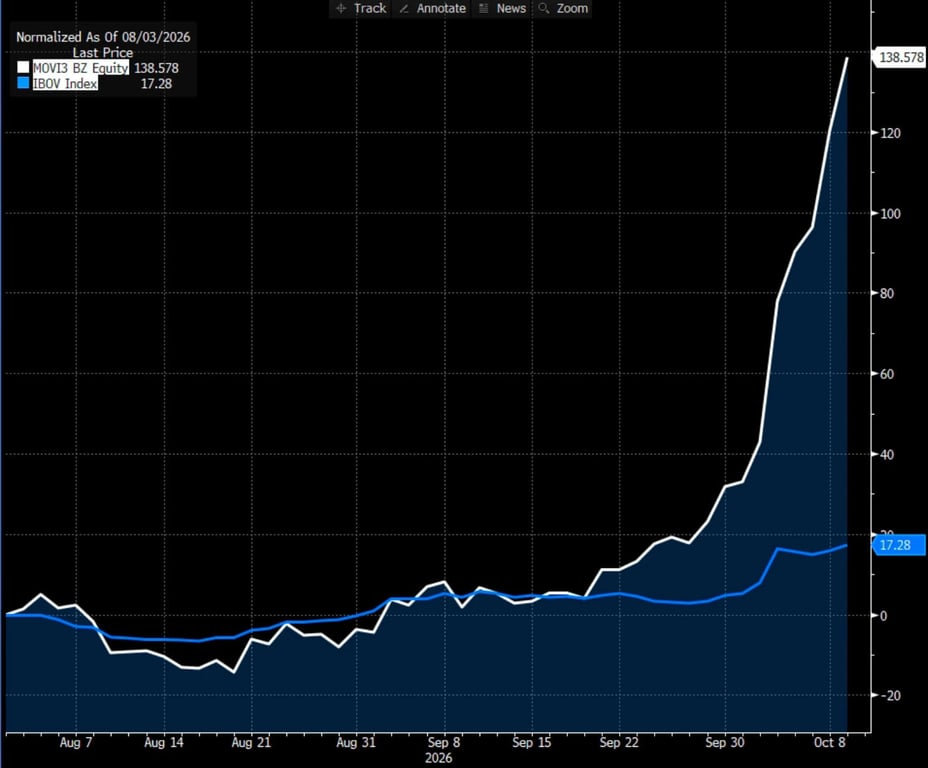The image size is (928, 768).
Task: Click the Annotate pencil icon
Action: tap(404, 8)
